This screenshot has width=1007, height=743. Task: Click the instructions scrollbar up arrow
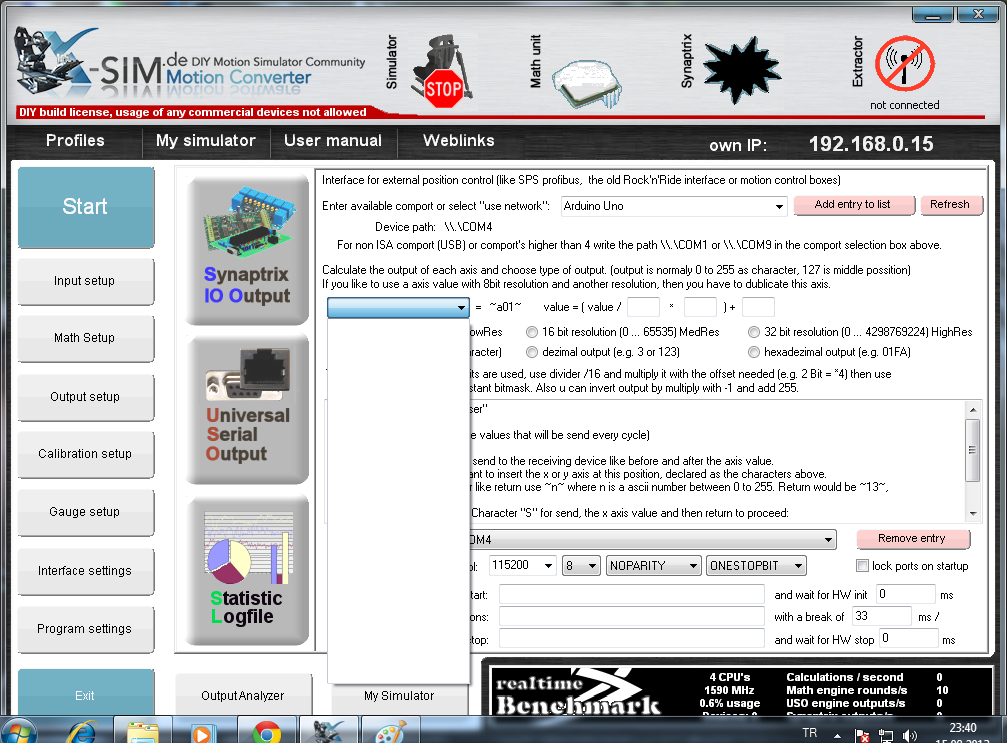click(972, 409)
